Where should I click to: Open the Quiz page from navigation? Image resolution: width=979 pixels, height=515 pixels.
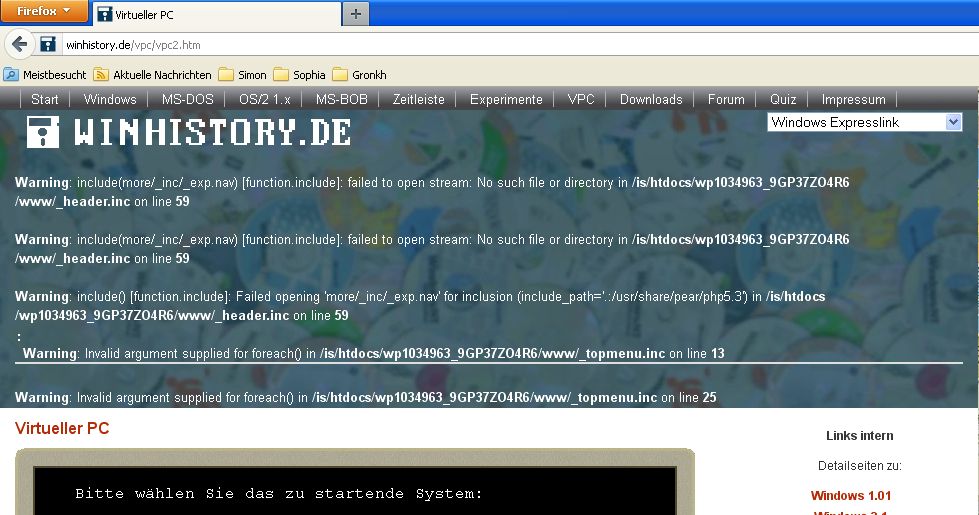(x=782, y=99)
